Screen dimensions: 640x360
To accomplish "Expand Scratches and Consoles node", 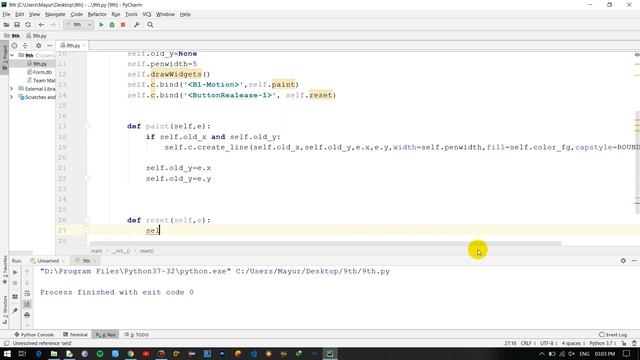I will (12, 97).
